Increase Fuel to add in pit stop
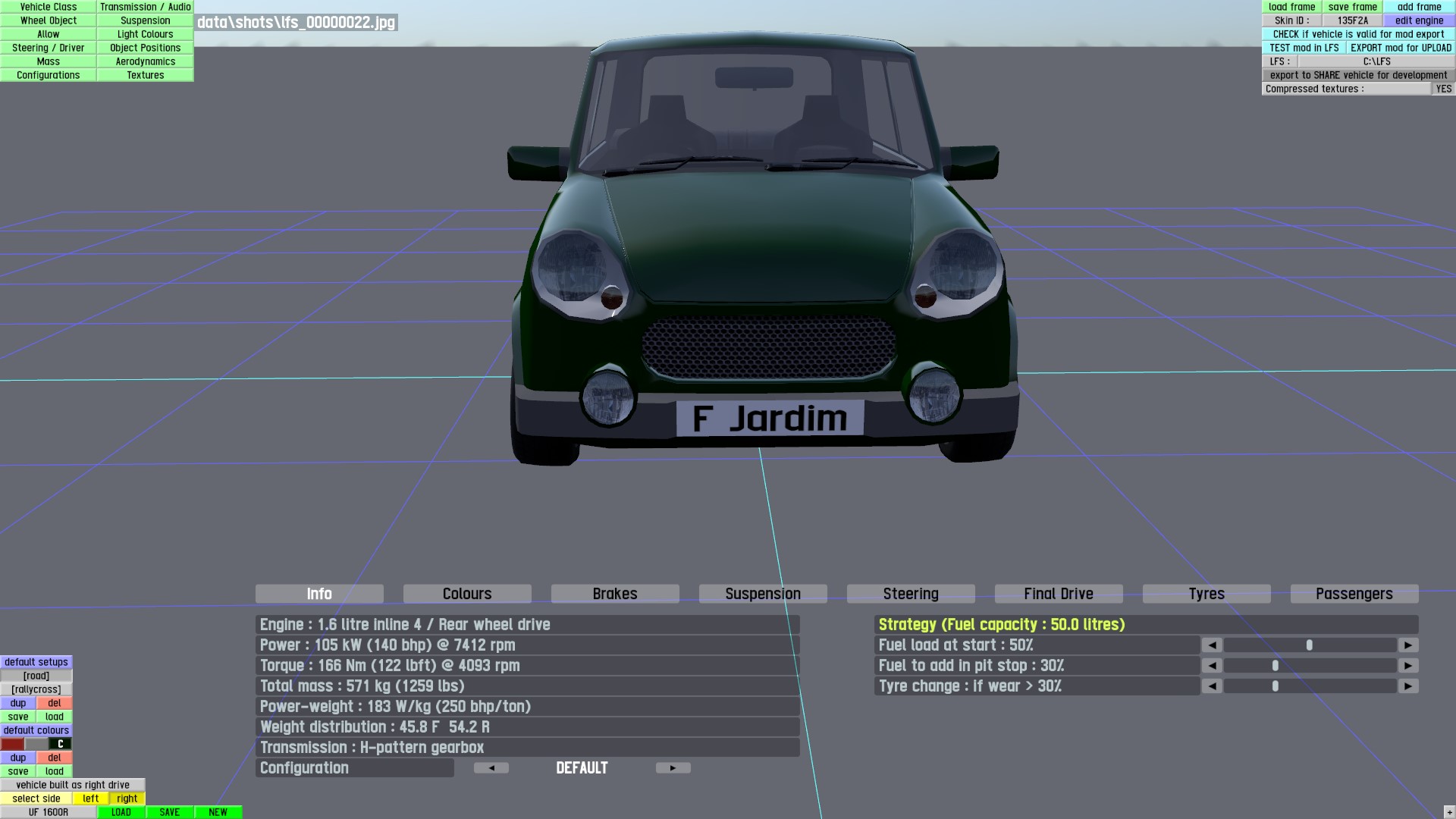The image size is (1456, 819). tap(1408, 666)
